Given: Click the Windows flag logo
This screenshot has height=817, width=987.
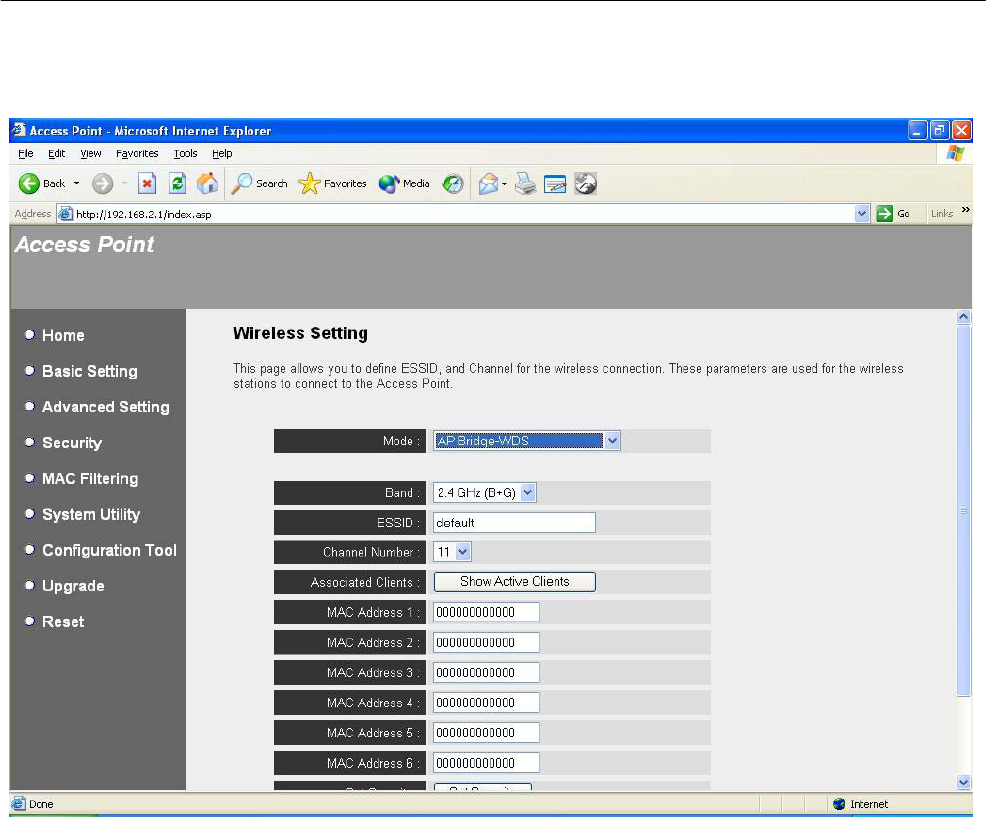Looking at the screenshot, I should (x=955, y=154).
